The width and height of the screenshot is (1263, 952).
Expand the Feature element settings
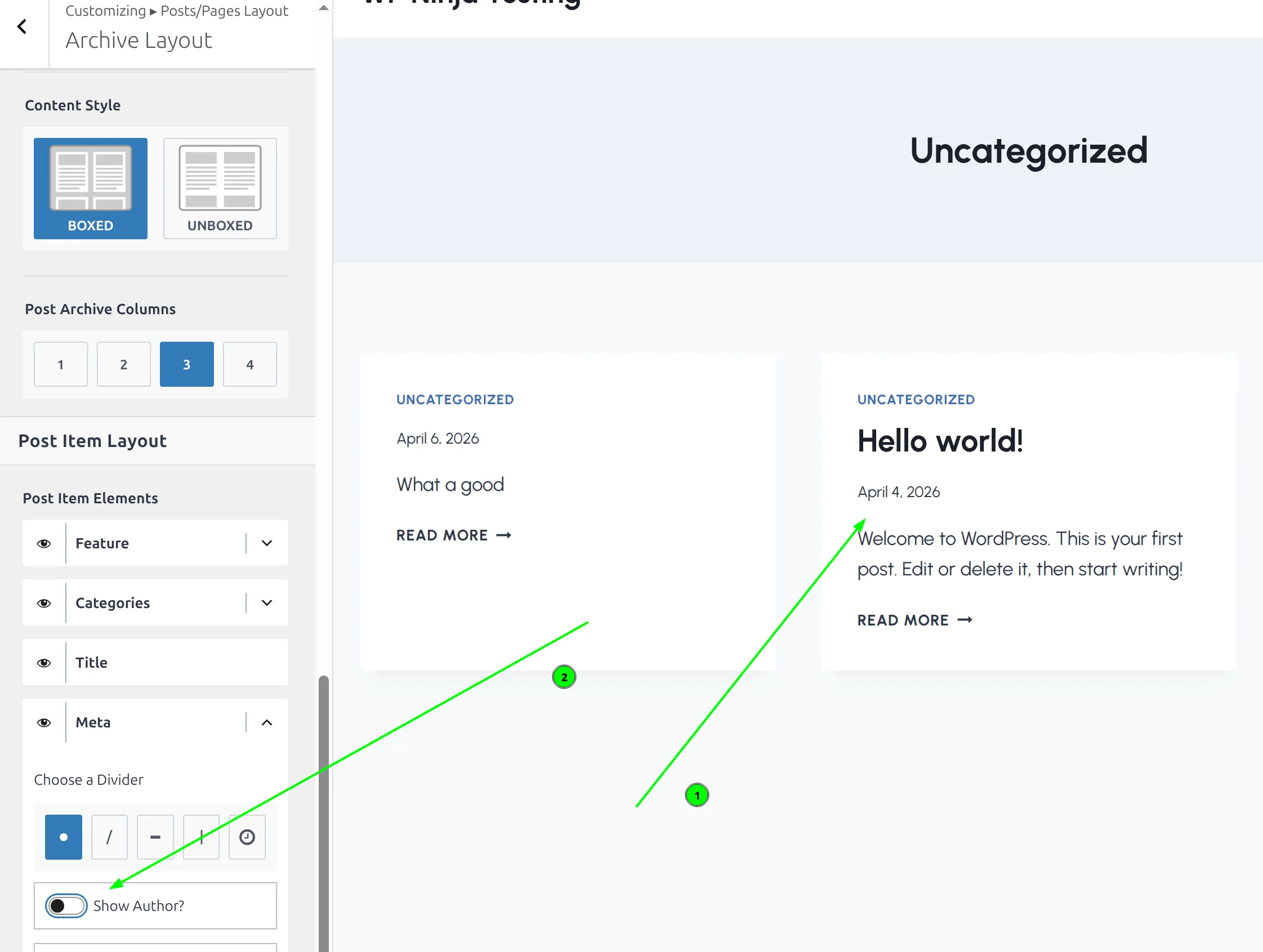[267, 543]
